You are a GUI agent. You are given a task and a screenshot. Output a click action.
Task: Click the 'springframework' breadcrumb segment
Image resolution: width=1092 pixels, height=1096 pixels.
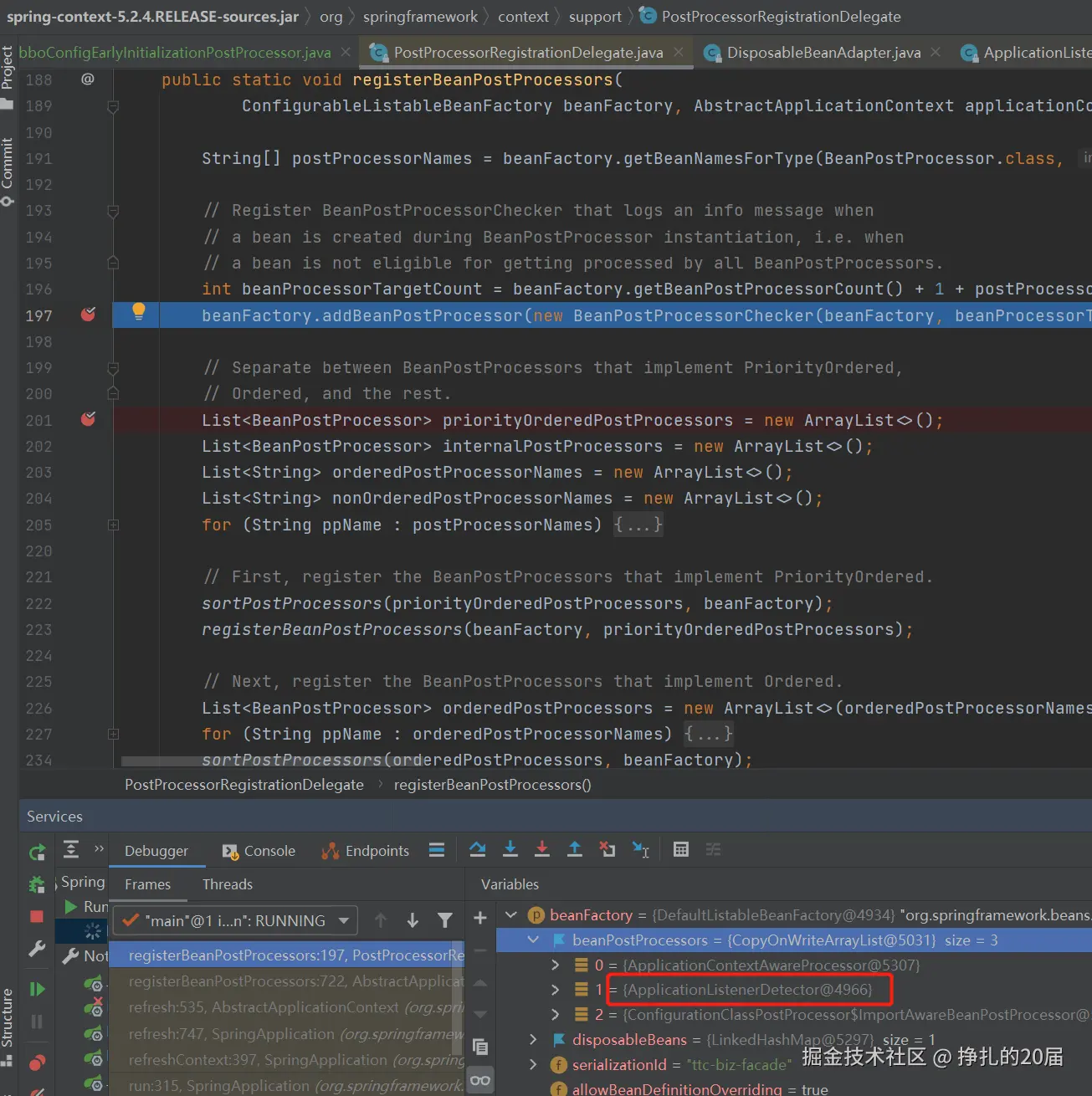point(420,17)
